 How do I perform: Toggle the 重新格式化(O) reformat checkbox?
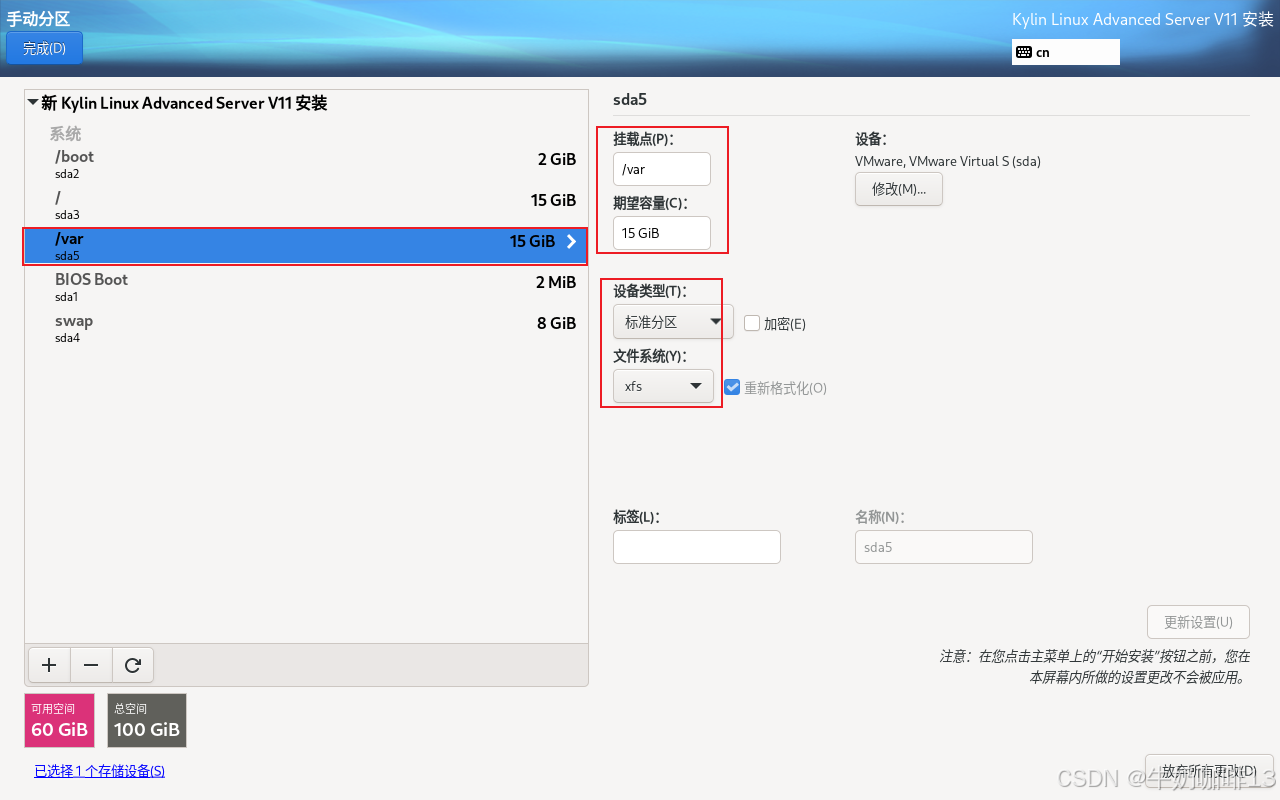[732, 387]
